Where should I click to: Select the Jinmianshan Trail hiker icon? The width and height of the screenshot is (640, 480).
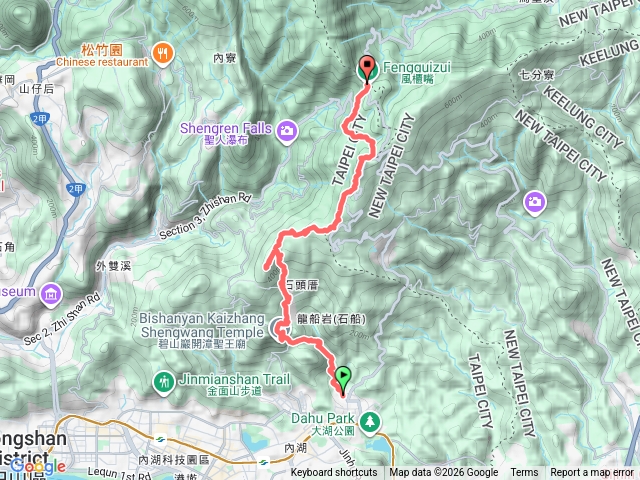pyautogui.click(x=163, y=383)
